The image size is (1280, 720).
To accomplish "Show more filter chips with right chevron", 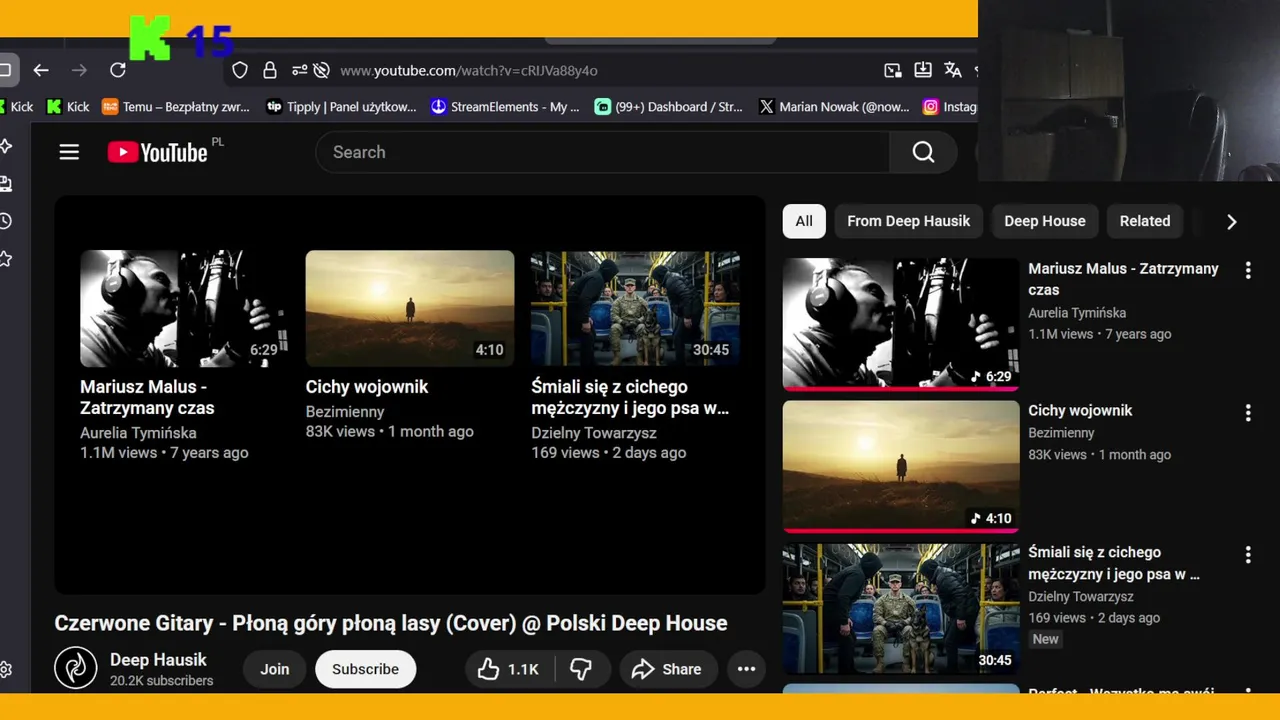I will [x=1231, y=222].
